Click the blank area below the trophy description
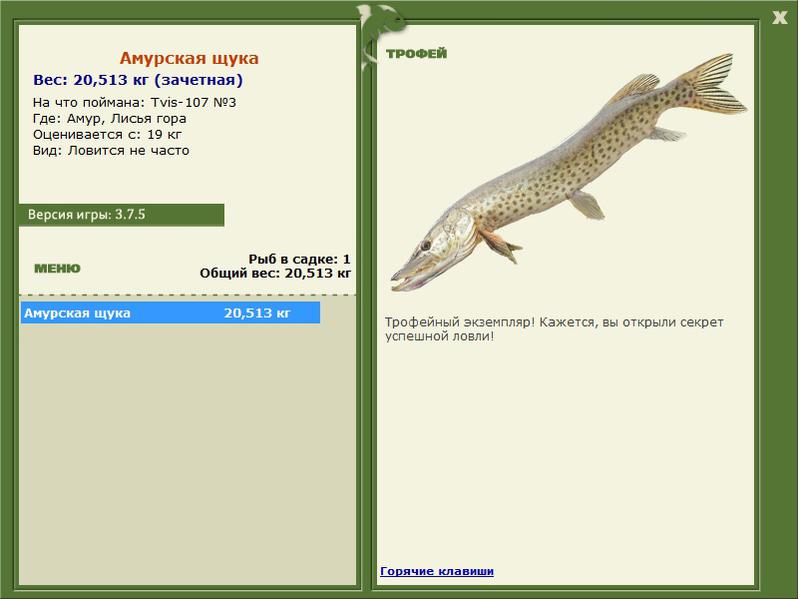800x599 pixels. coord(565,454)
